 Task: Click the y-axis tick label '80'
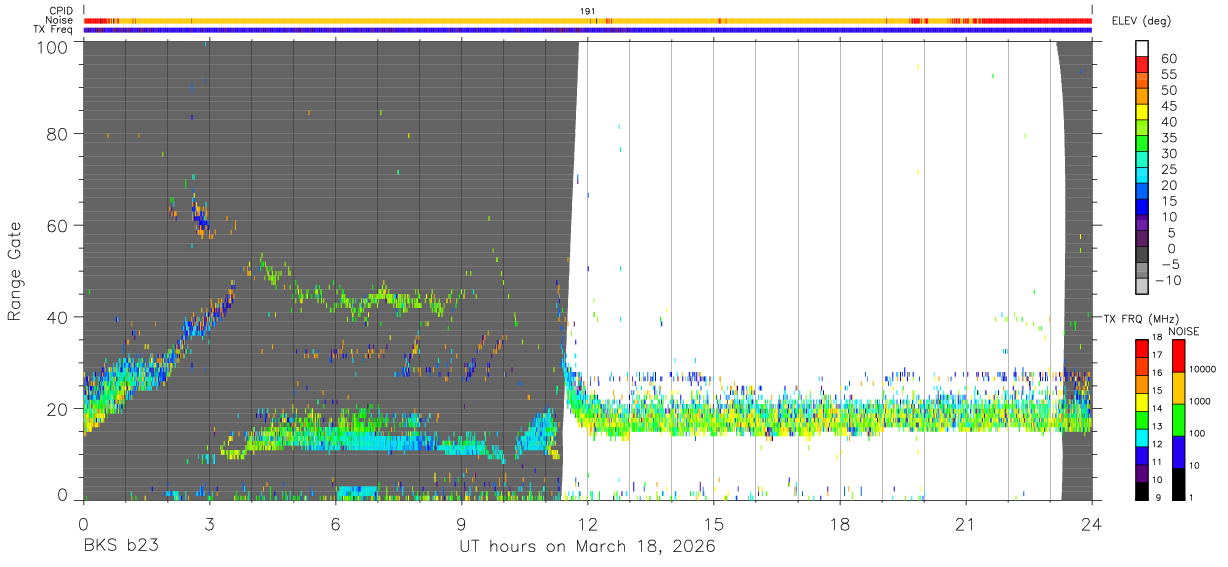(x=56, y=134)
